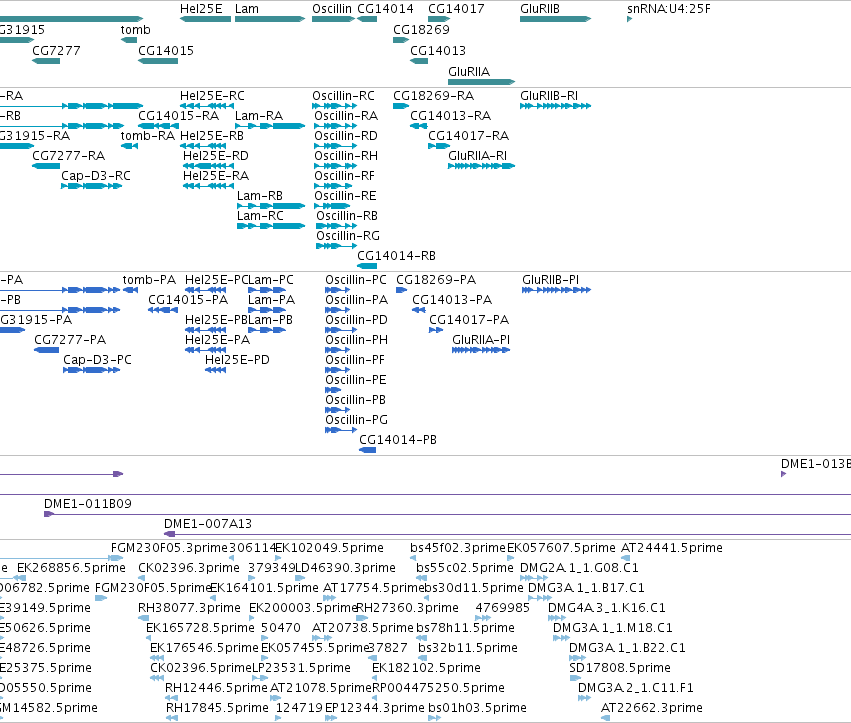The width and height of the screenshot is (851, 723).
Task: Click the tomb-RA transcript label
Action: 148,136
